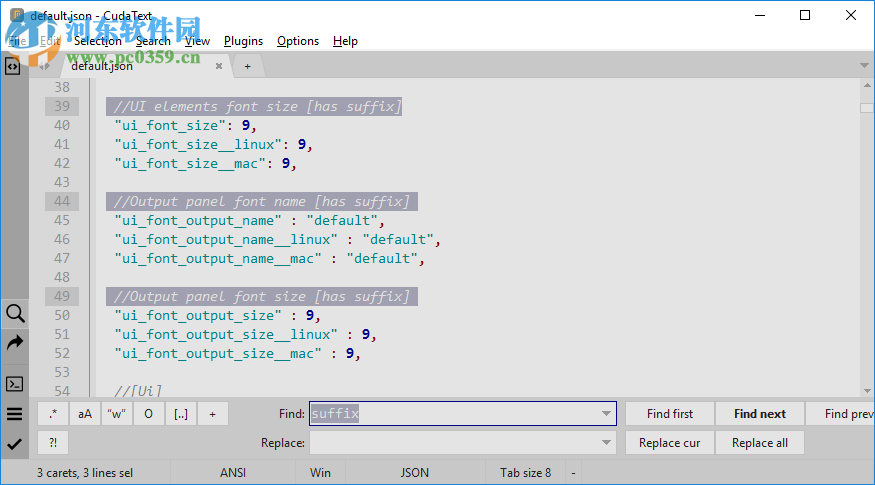
Task: Open the search panel magnifier icon
Action: pos(15,314)
